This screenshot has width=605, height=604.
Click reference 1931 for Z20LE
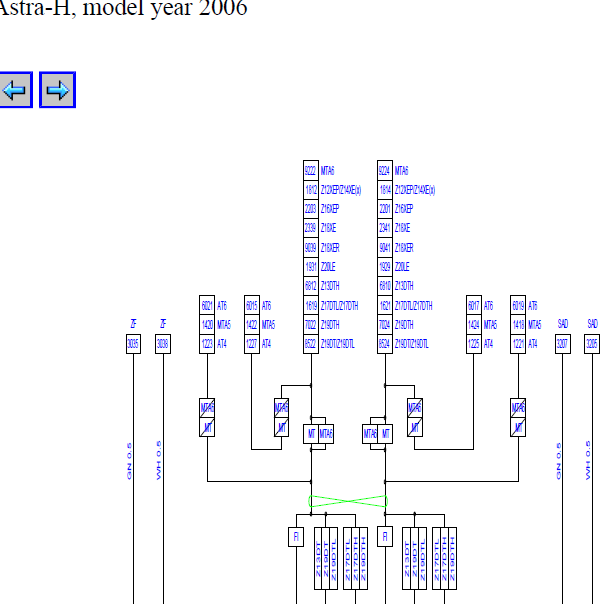point(311,267)
